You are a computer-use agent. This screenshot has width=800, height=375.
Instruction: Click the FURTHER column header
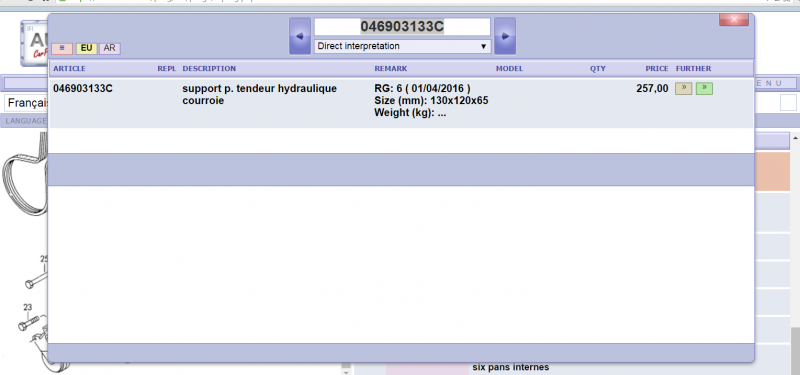coord(693,68)
